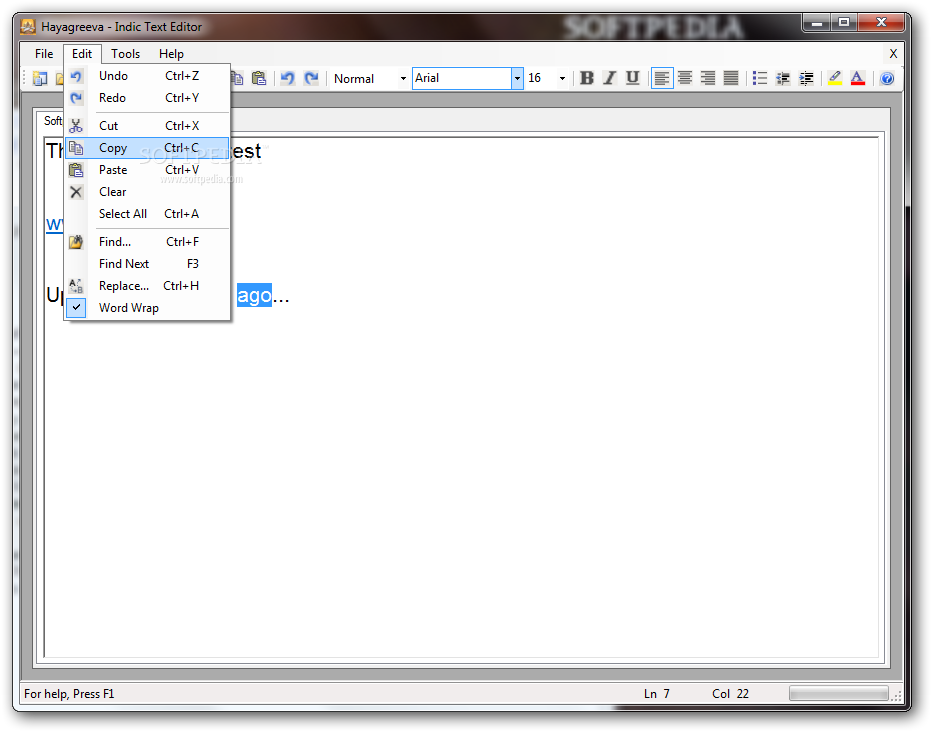Minimize the Hayagreeva window
The image size is (932, 732).
(817, 23)
